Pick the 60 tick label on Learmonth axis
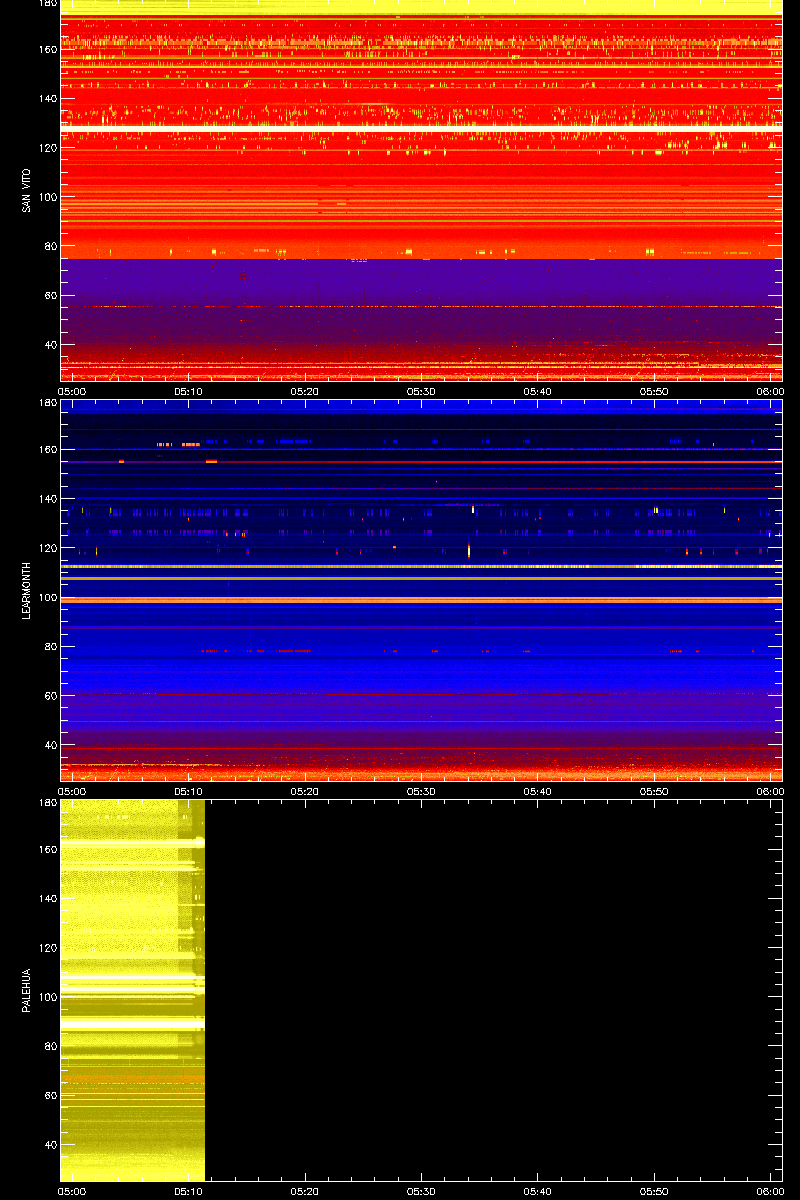800x1200 pixels. point(50,696)
